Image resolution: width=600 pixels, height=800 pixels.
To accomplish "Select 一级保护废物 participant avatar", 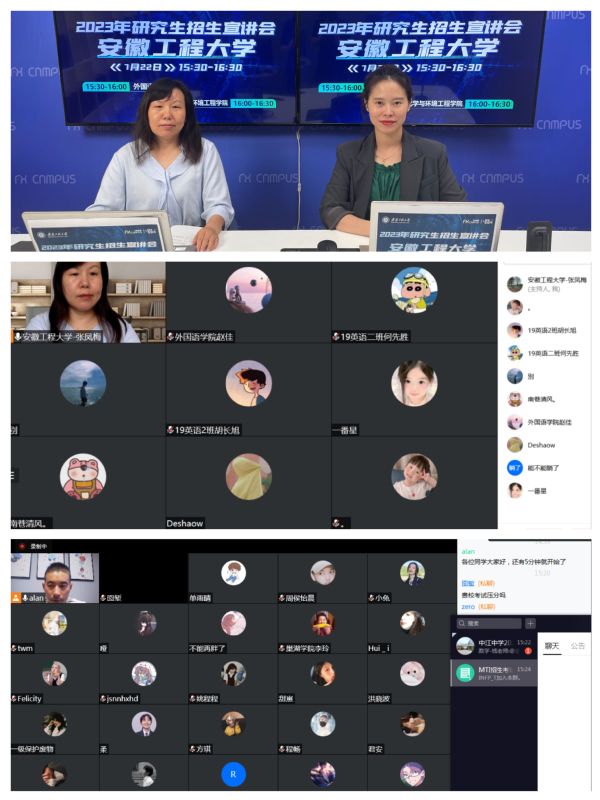I will [x=55, y=724].
